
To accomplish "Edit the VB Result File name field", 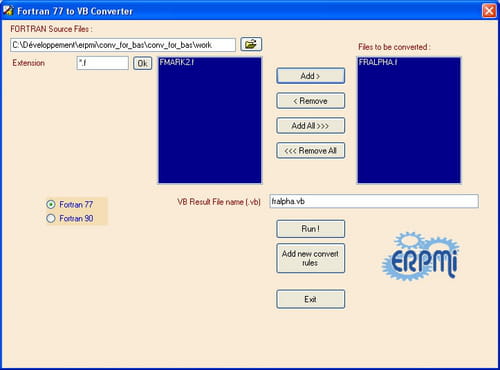I will tap(374, 201).
